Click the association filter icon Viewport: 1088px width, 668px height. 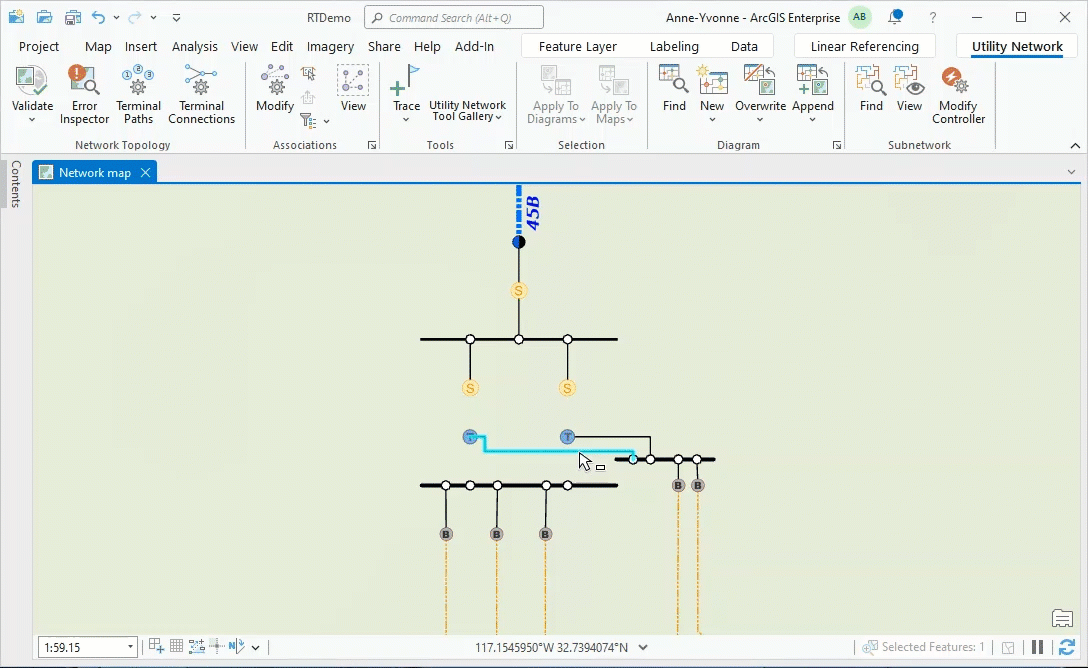coord(308,121)
